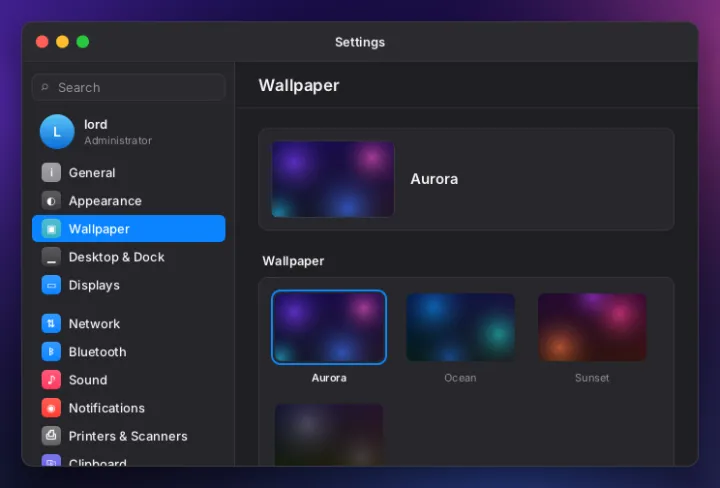Open Bluetooth settings
Viewport: 720px width, 488px height.
pos(129,352)
